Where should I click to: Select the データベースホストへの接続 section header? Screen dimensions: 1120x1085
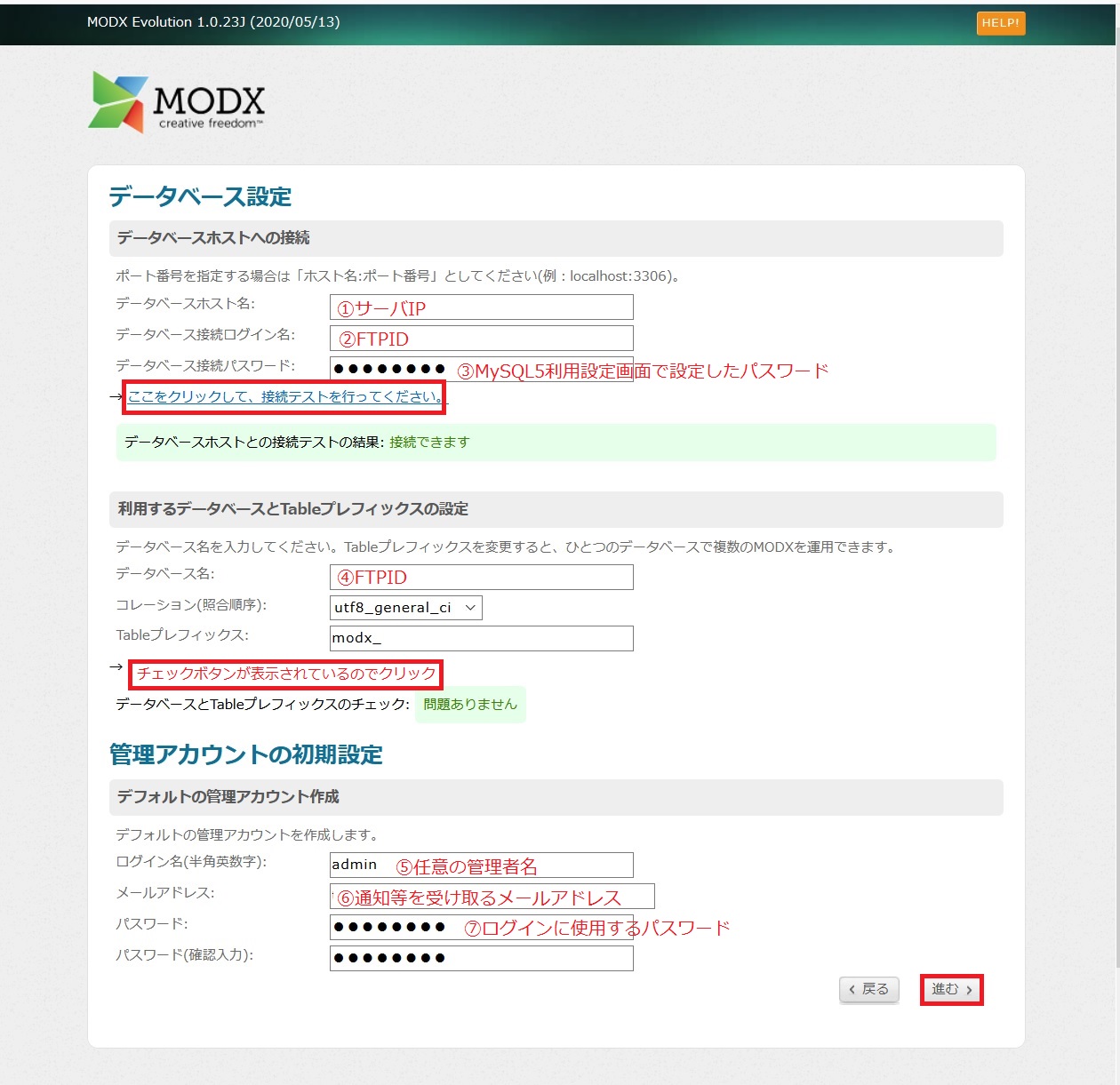pos(556,238)
